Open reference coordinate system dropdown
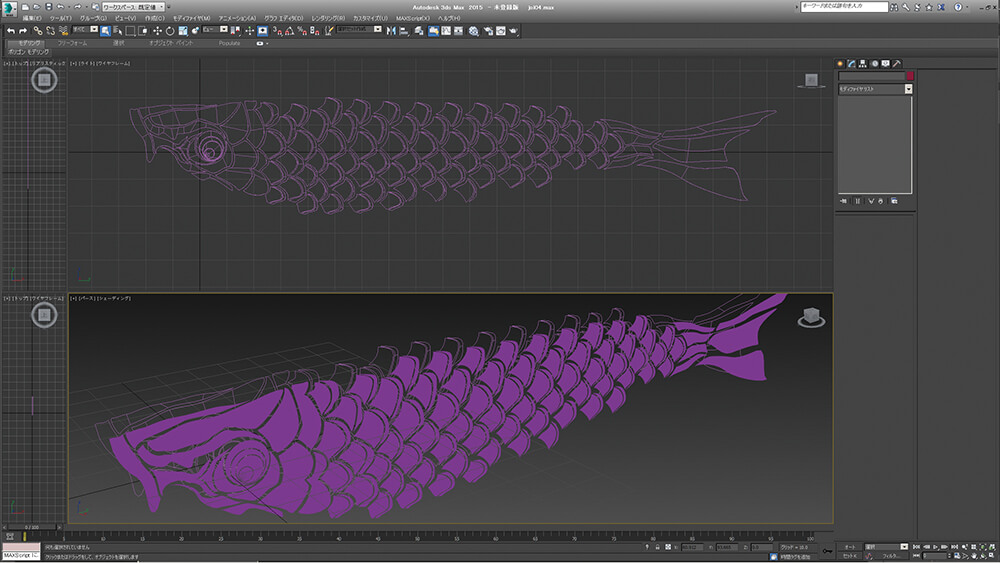Image resolution: width=1000 pixels, height=563 pixels. [x=215, y=29]
